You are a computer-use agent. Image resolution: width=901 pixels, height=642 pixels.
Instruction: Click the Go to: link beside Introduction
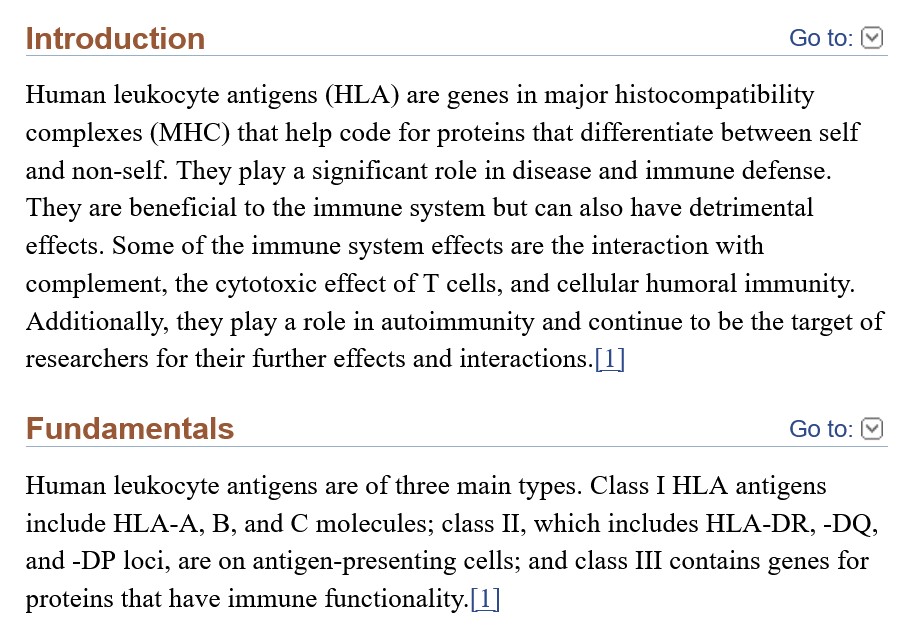[821, 38]
